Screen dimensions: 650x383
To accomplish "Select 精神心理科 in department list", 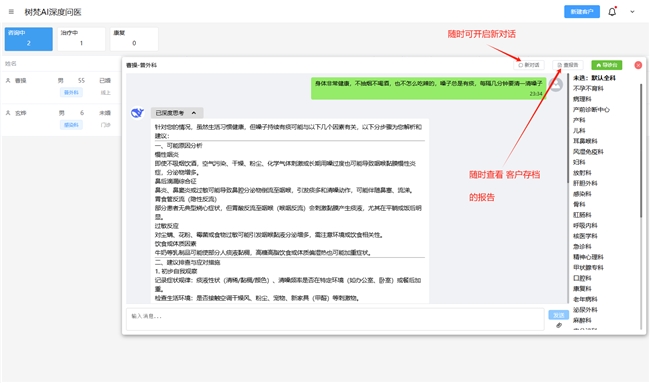I will [x=588, y=257].
